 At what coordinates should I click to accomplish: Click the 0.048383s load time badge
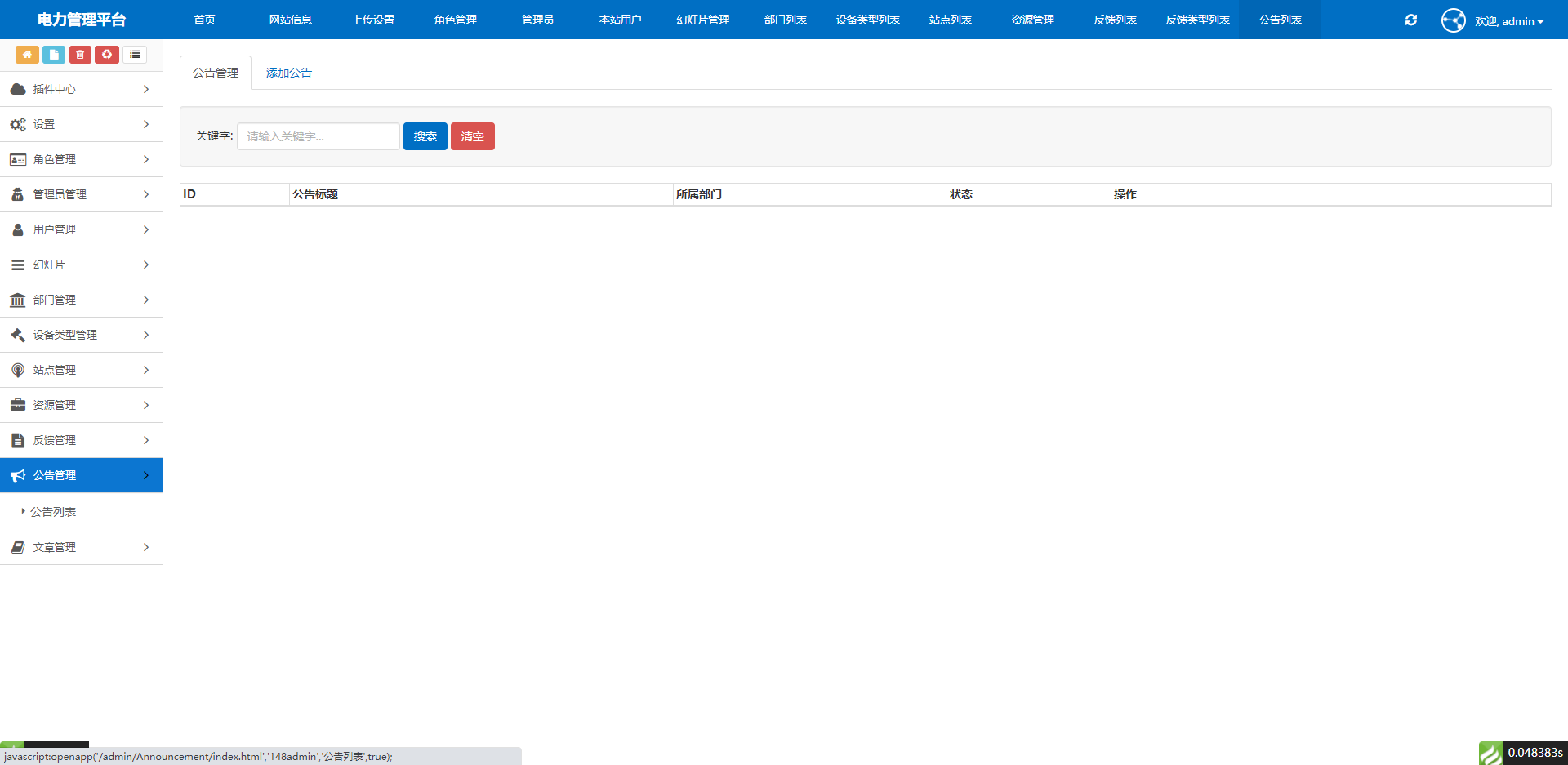click(1535, 753)
